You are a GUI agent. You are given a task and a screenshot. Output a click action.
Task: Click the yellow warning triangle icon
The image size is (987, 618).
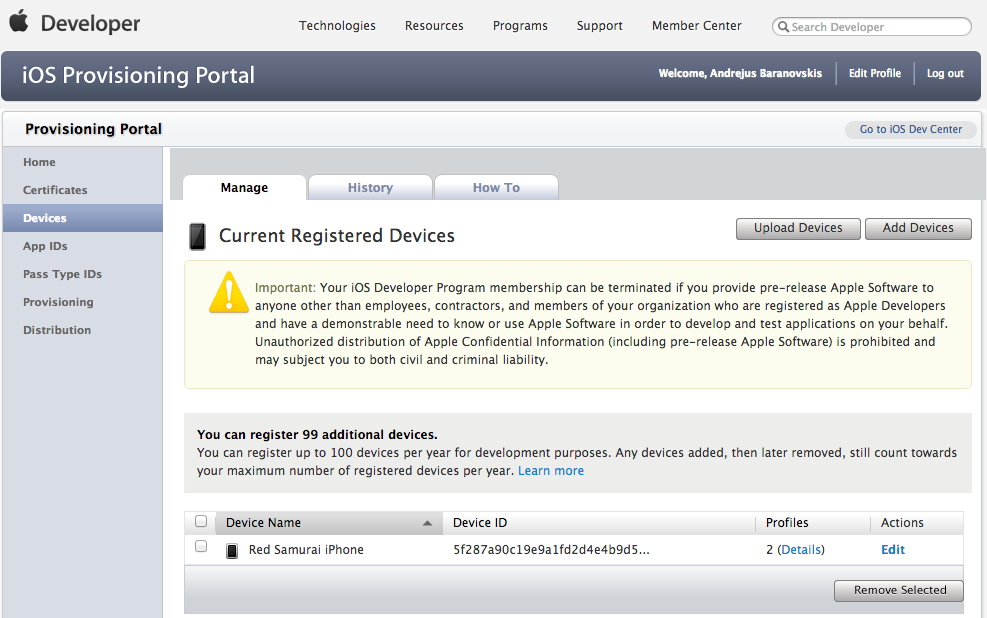click(229, 292)
